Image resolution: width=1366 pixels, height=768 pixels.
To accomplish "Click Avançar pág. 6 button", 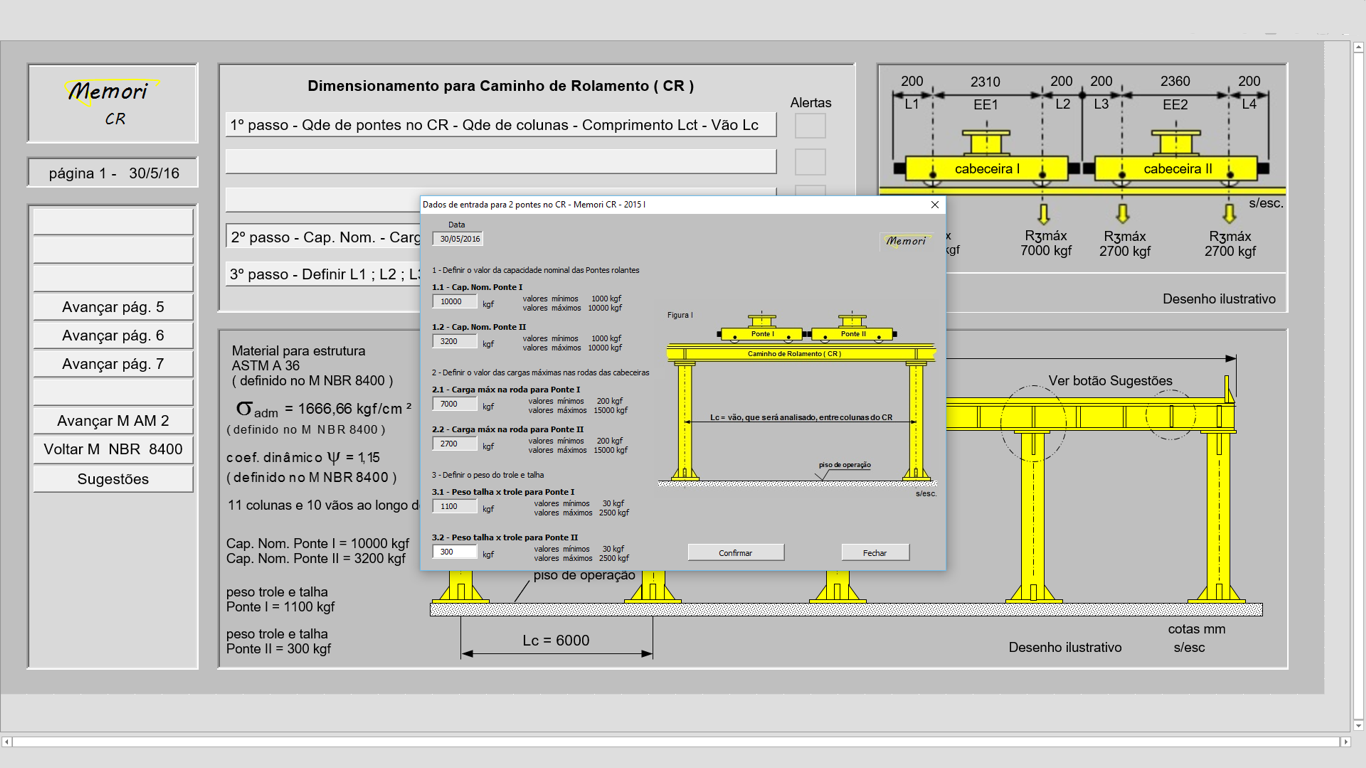I will (113, 335).
